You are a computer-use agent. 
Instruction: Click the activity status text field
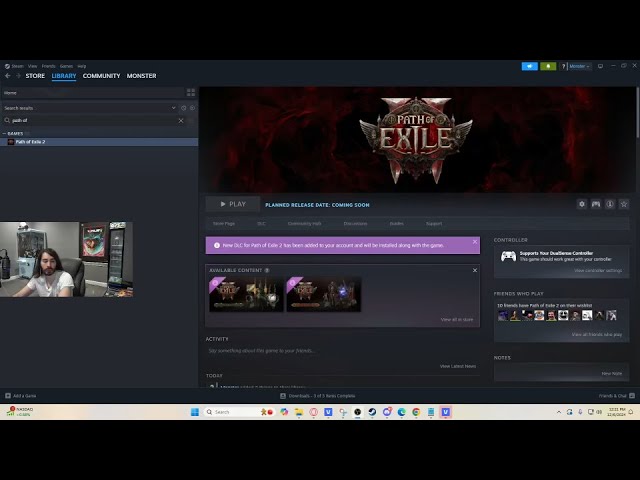point(342,351)
